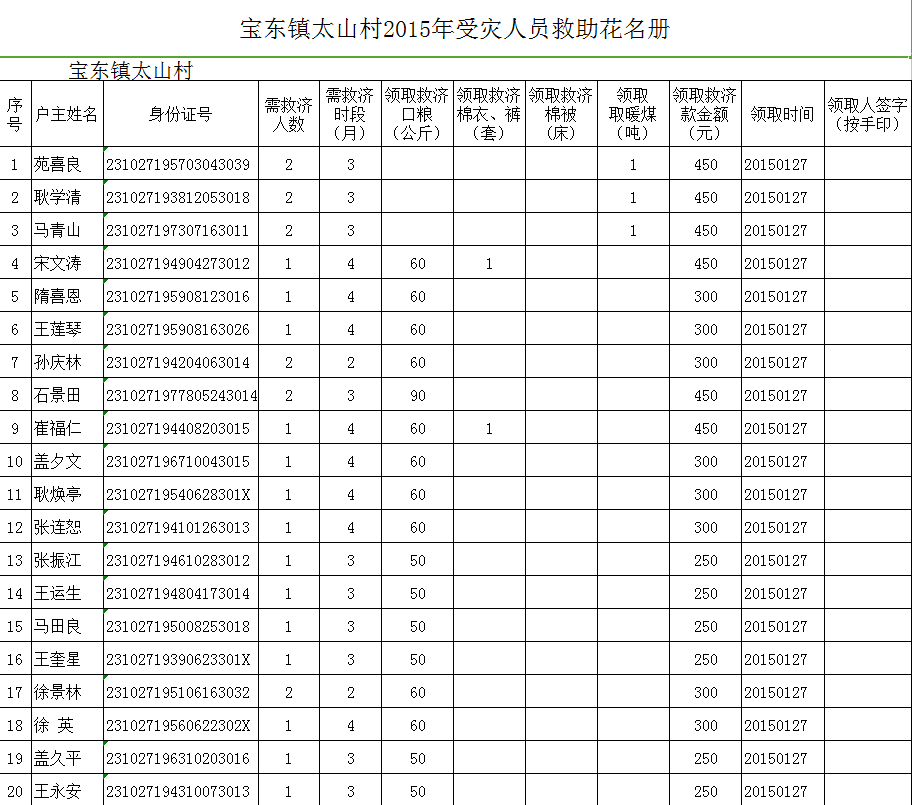Viewport: 912px width, 805px height.
Task: Click the 领取取暖煤(吨) header
Action: (x=633, y=114)
